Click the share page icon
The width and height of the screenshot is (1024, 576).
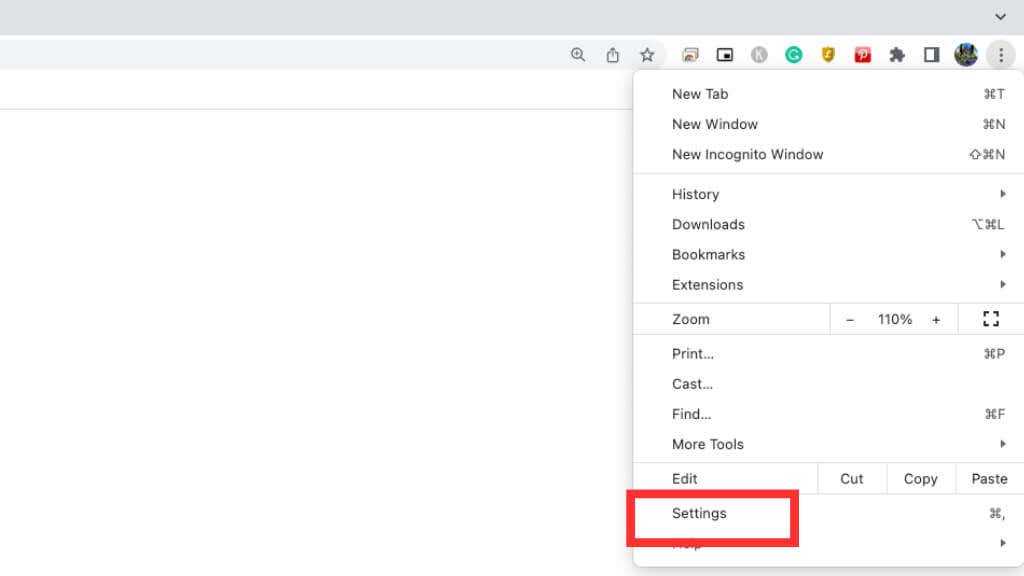click(x=613, y=55)
